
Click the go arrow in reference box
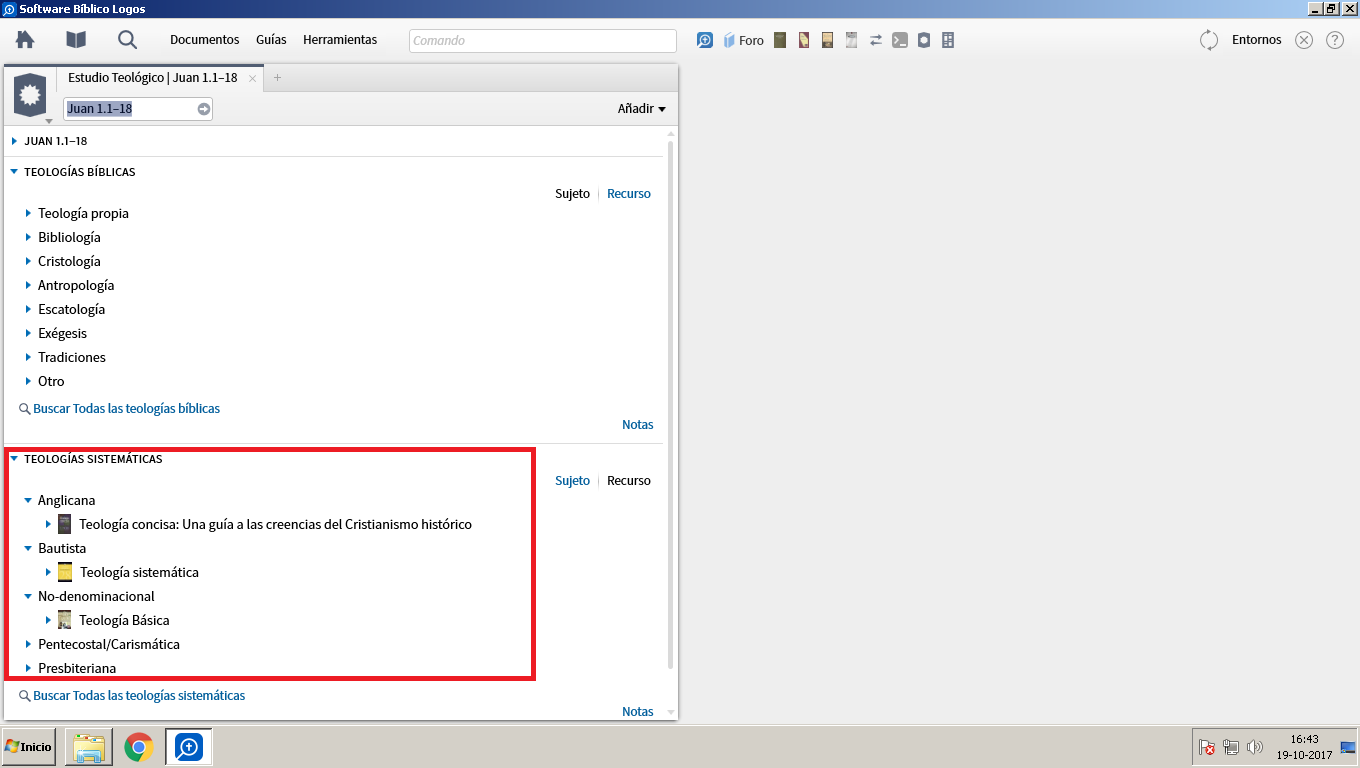204,109
